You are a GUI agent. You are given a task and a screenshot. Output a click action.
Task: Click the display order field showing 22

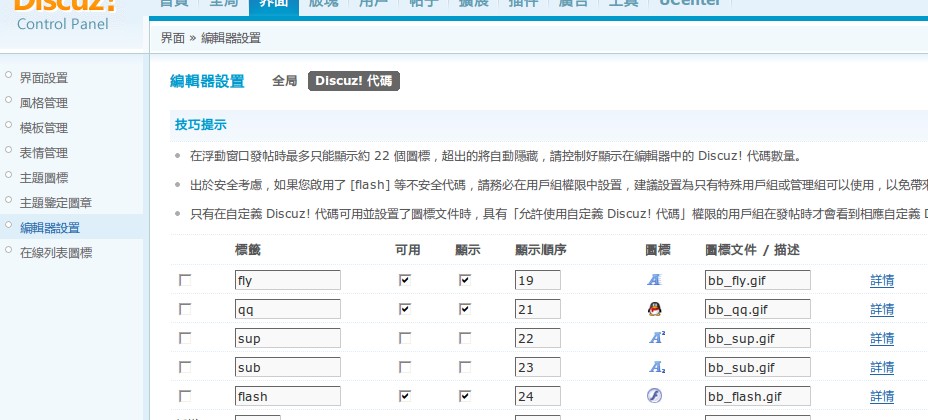(x=537, y=338)
